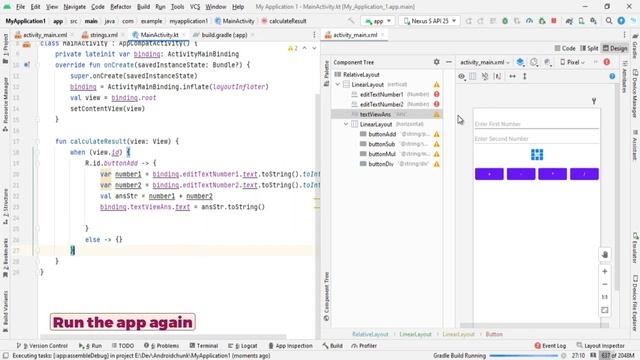The image size is (640, 360).
Task: Open the Refactor menu
Action: pos(120,7)
